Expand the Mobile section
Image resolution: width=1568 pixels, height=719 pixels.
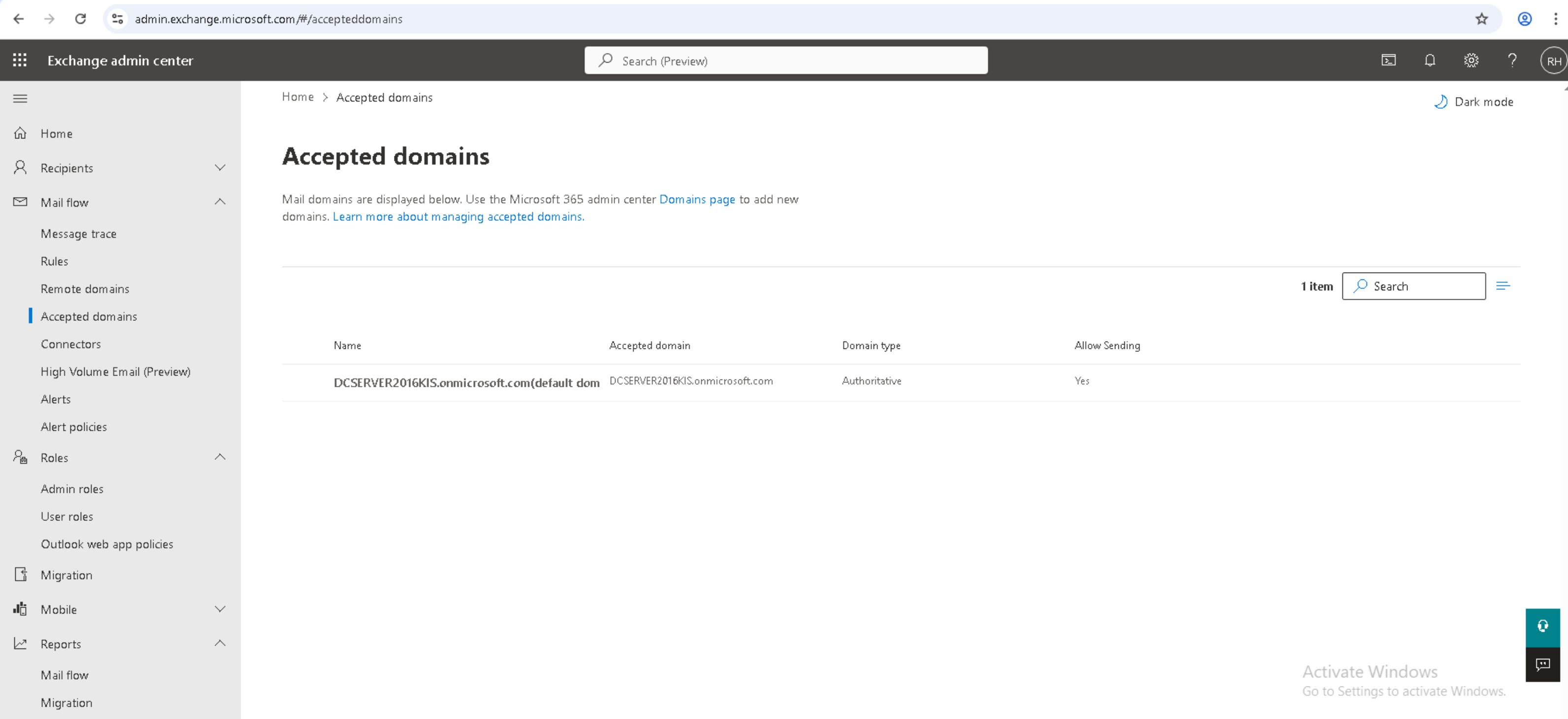point(220,609)
